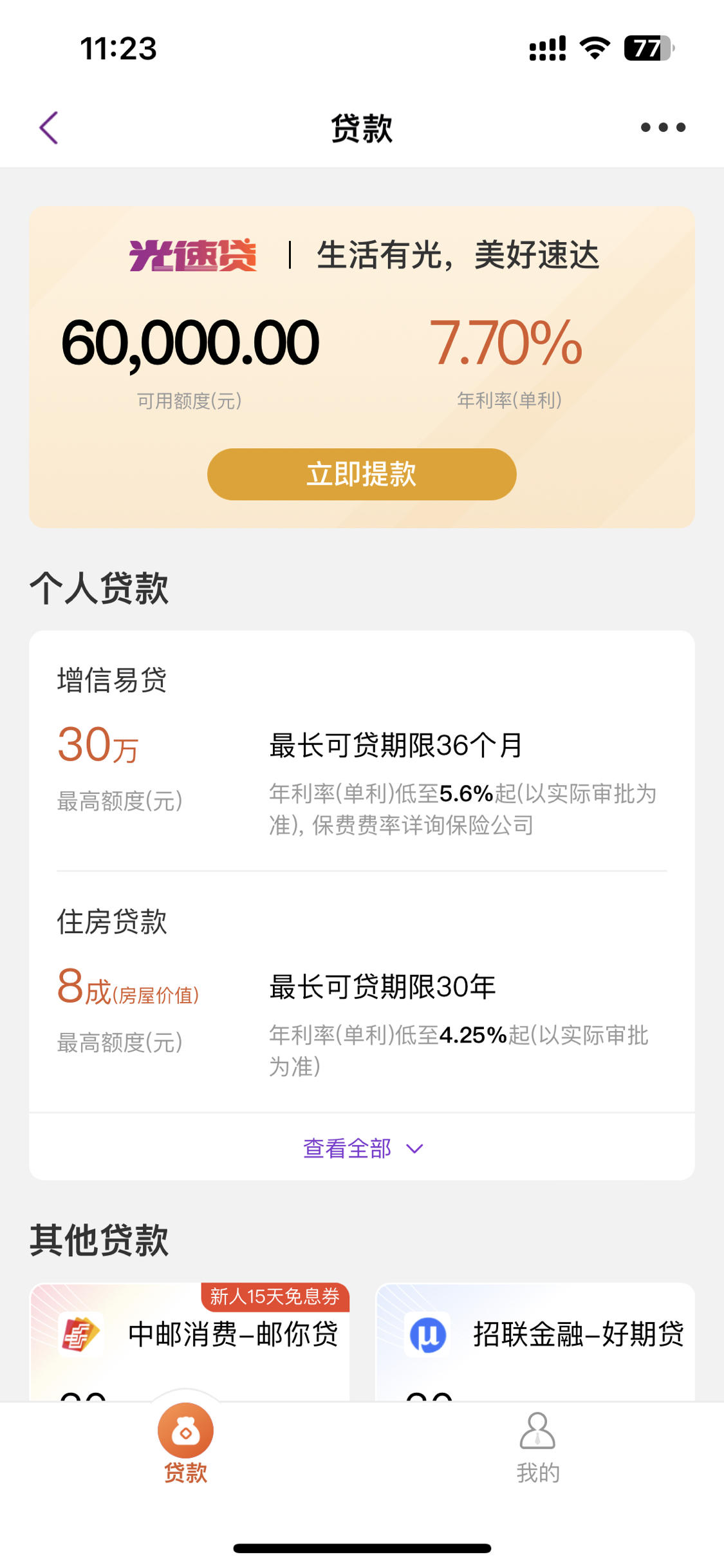Viewport: 724px width, 1568px height.
Task: Tap the 贷款 money bag icon
Action: [x=185, y=1431]
